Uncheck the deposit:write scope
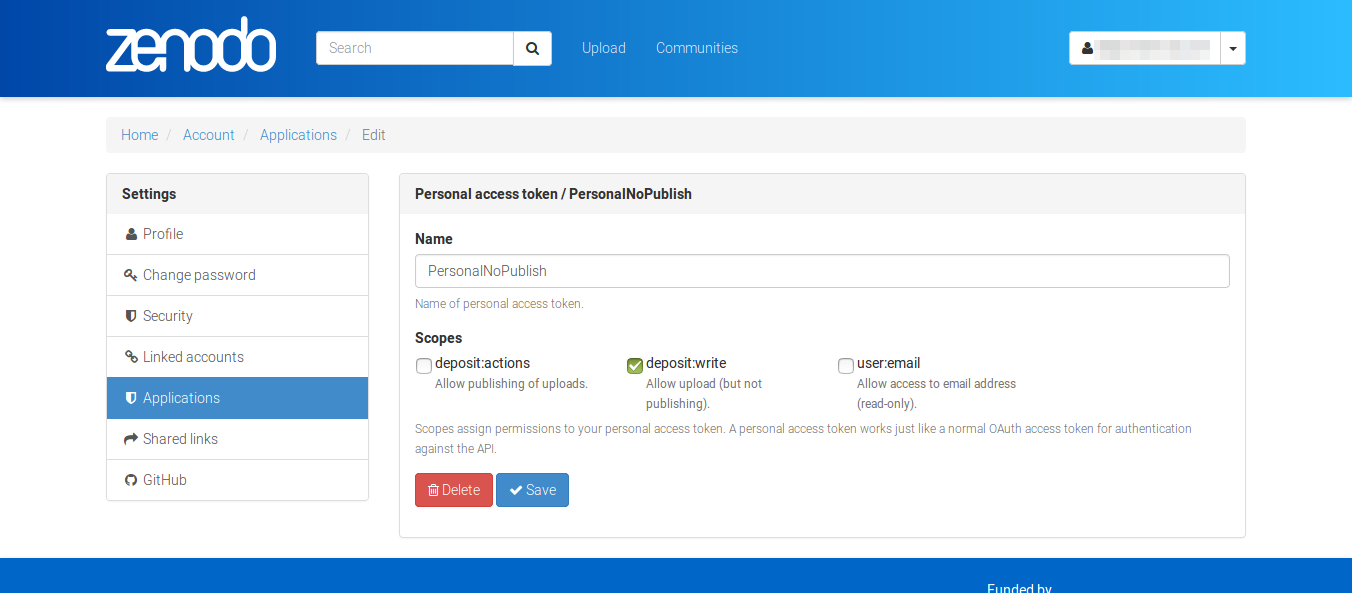The height and width of the screenshot is (593, 1352). [634, 365]
